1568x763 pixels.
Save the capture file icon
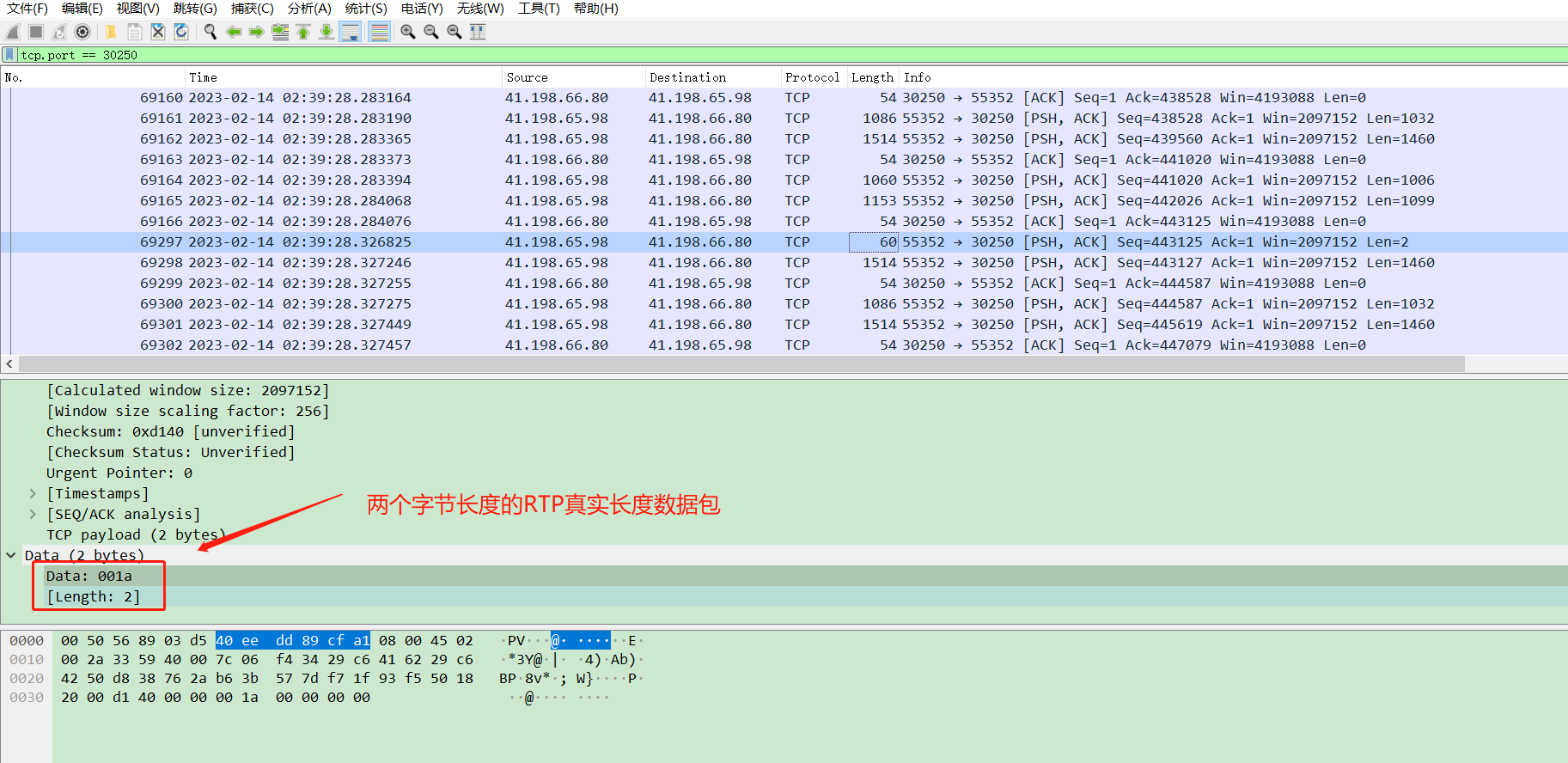click(135, 32)
